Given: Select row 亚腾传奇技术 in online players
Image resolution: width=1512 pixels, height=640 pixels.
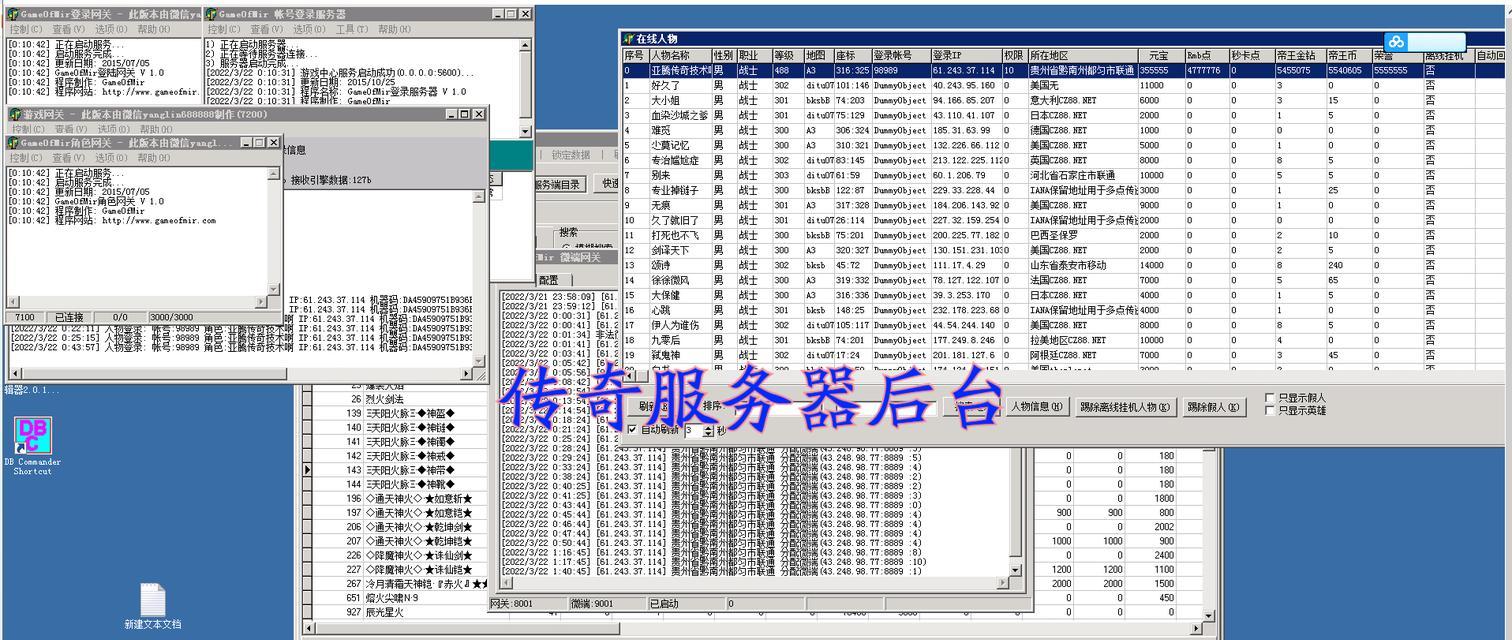Looking at the screenshot, I should click(1063, 71).
